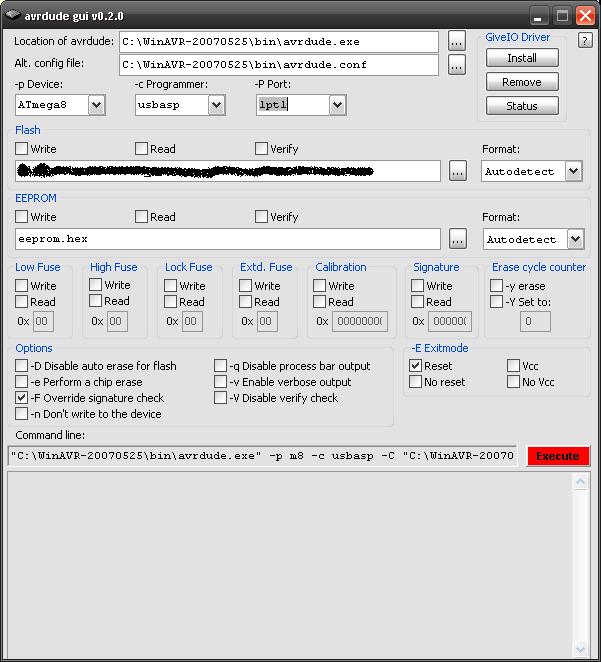Check Exitmode No Vcc option
This screenshot has width=601, height=662.
[513, 382]
